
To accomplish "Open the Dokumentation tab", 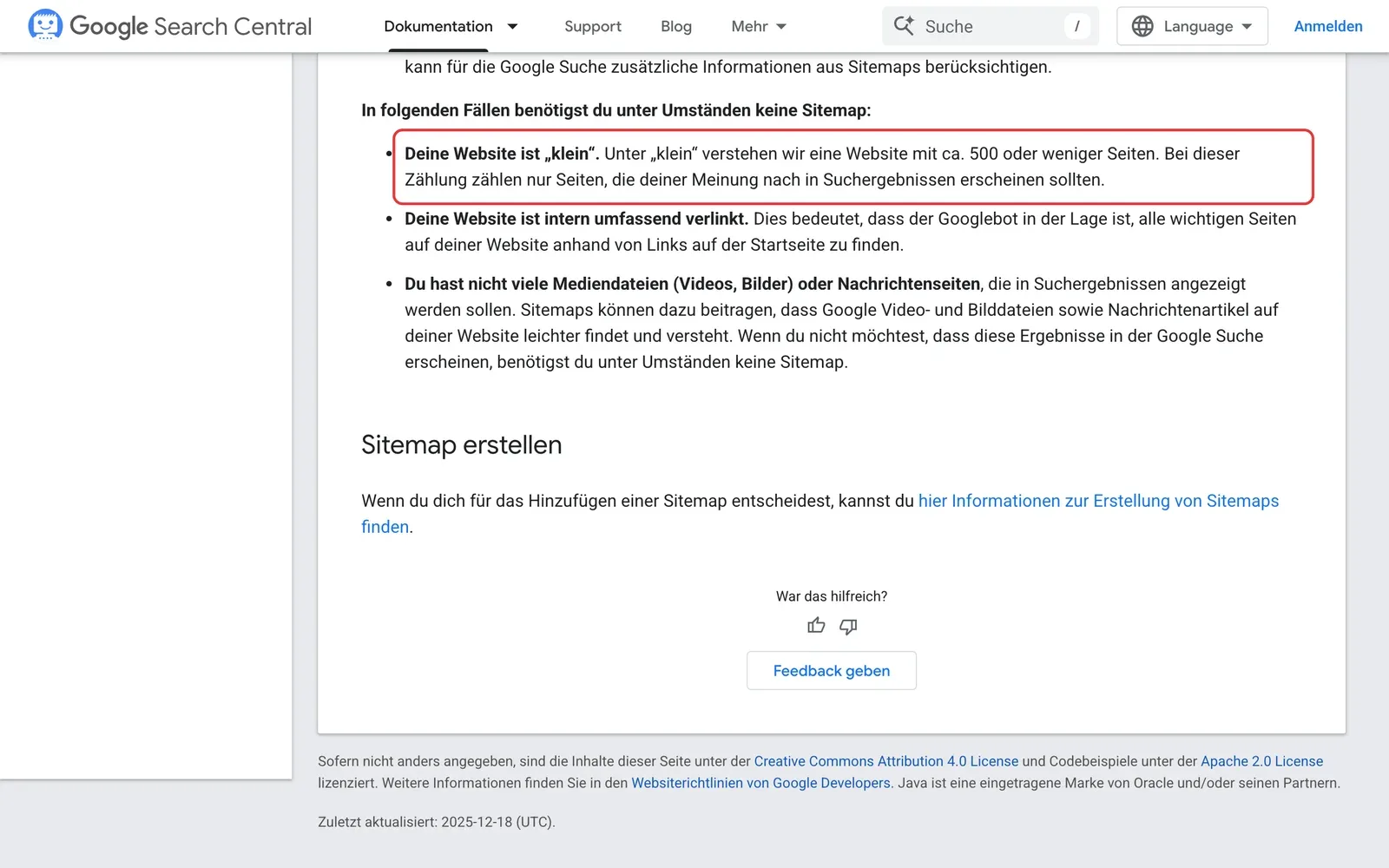I will 438,26.
